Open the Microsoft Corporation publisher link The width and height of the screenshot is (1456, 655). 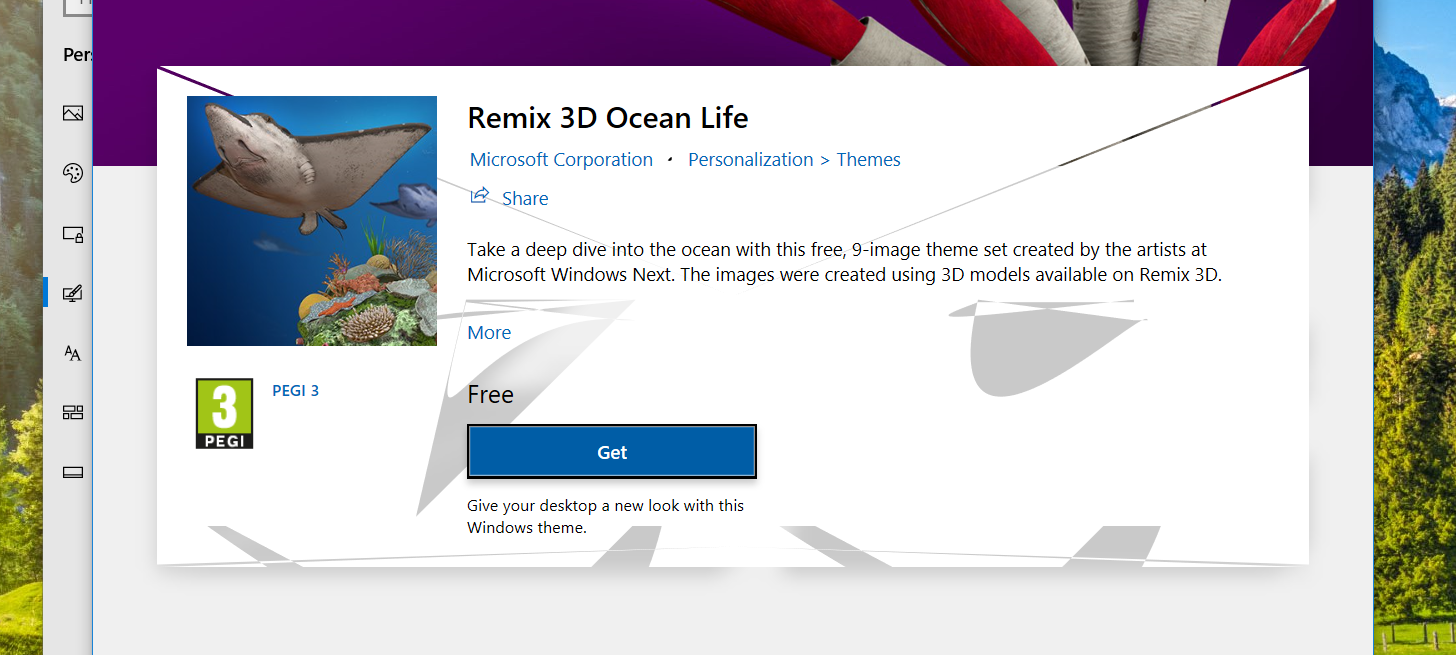pyautogui.click(x=561, y=160)
